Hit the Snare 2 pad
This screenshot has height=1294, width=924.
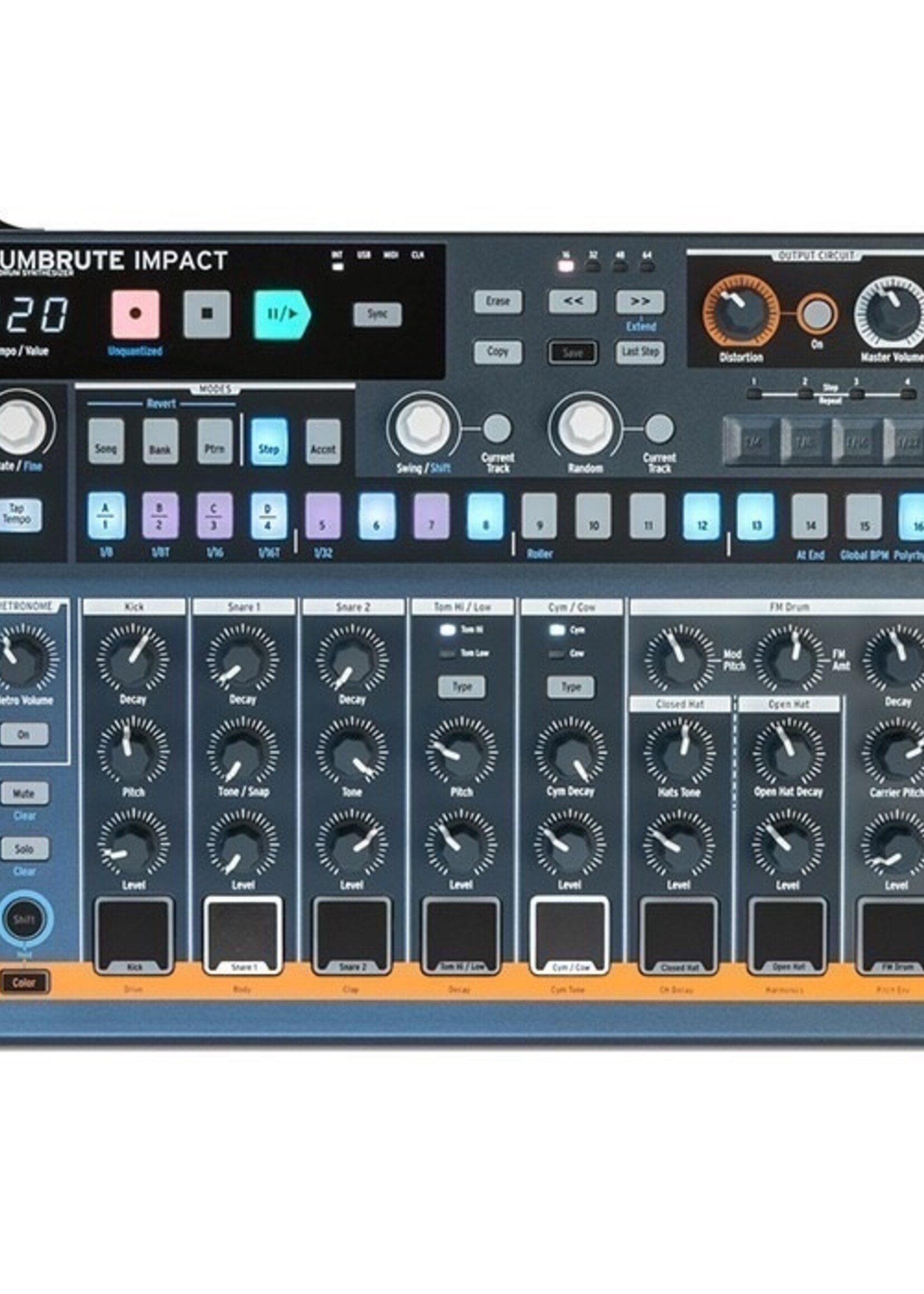point(352,935)
